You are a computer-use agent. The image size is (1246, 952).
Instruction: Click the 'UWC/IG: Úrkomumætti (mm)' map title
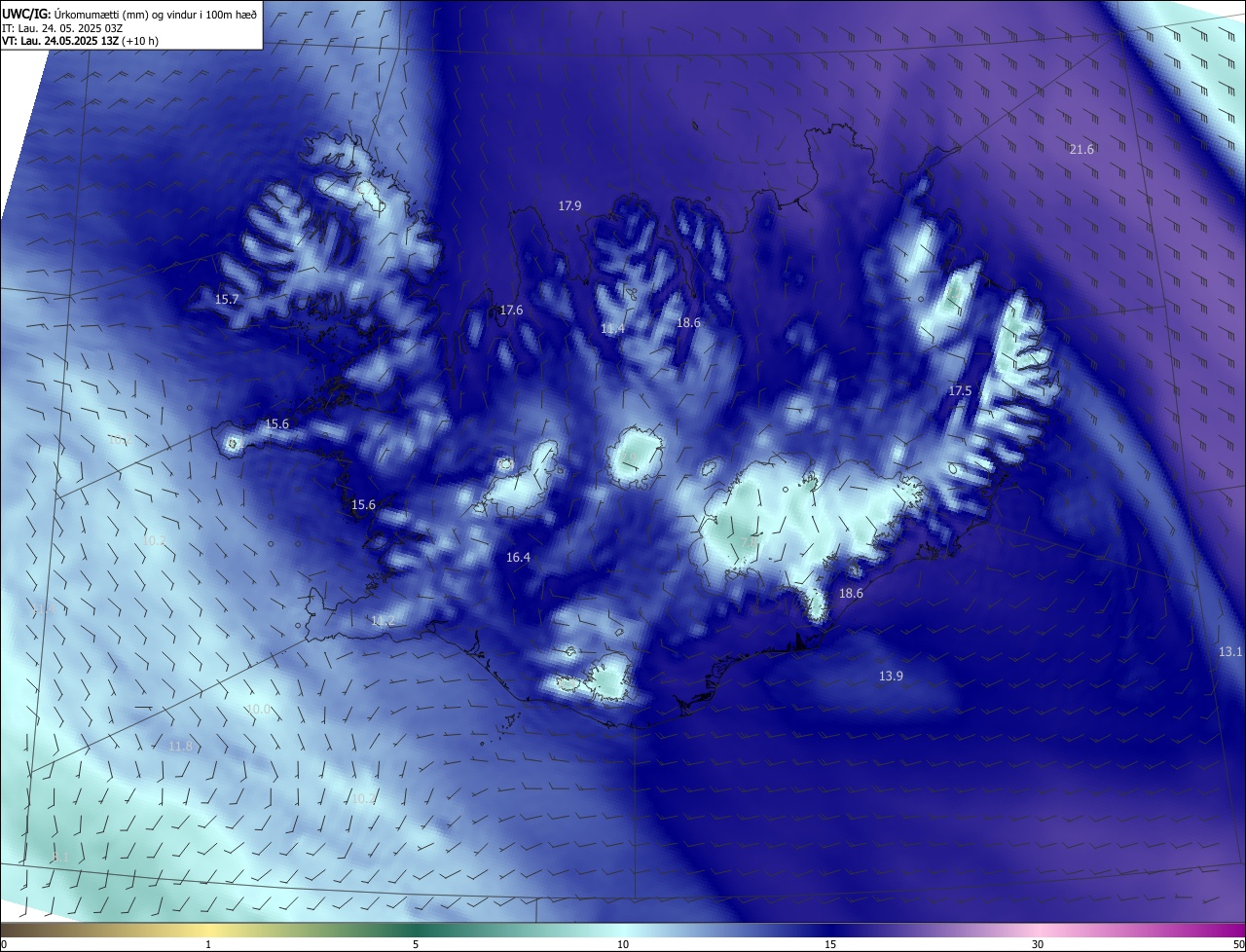[129, 14]
